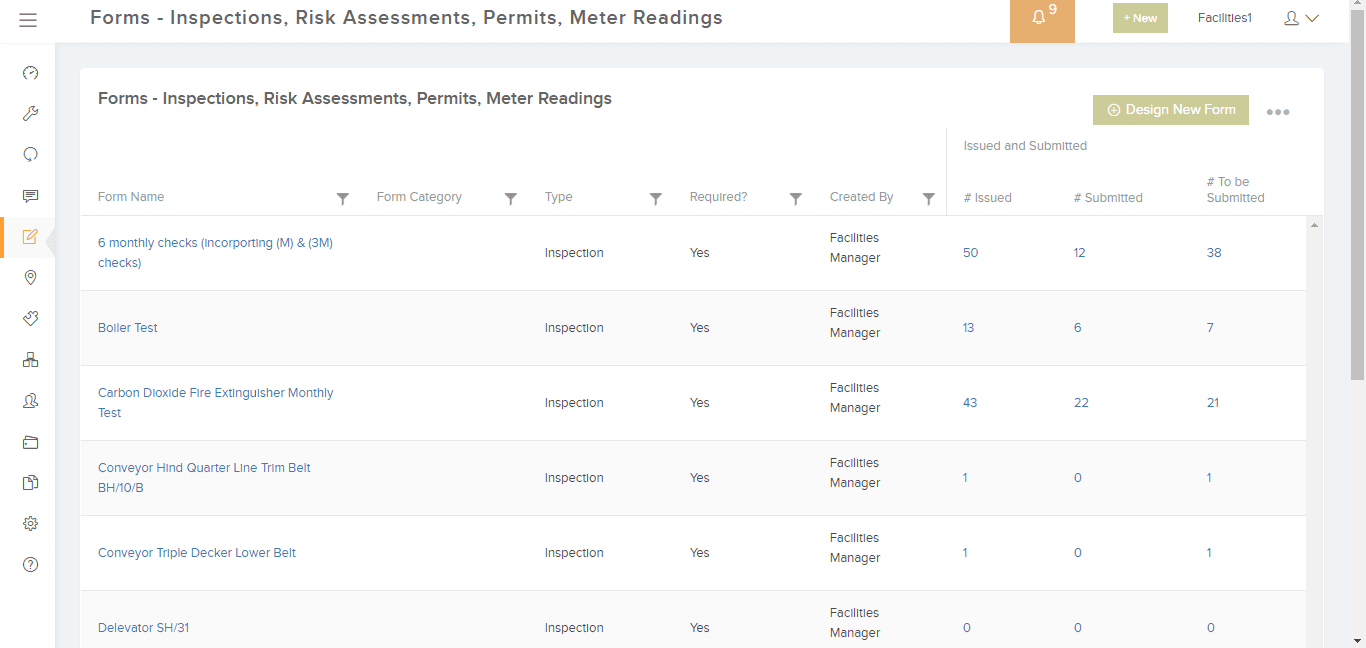Click submitted count 22 for Carbon Dioxide test
Viewport: 1366px width, 648px height.
[x=1081, y=403]
